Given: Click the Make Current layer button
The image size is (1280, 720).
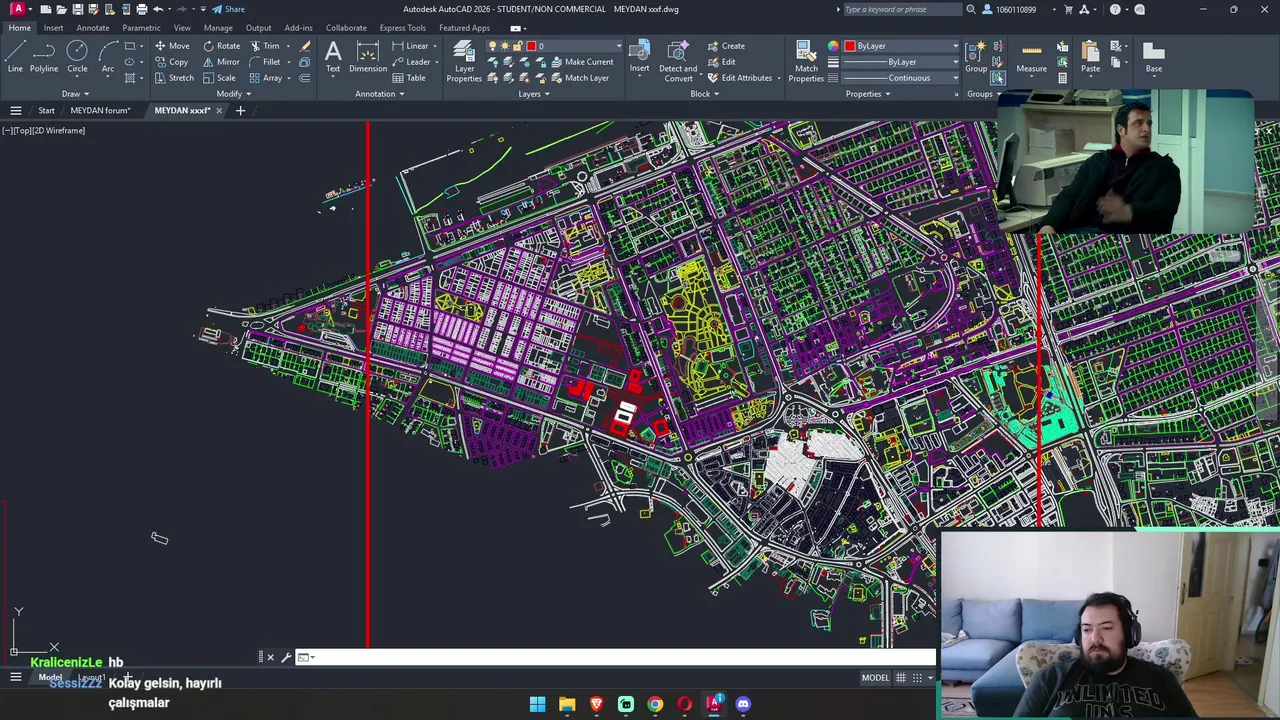Looking at the screenshot, I should pyautogui.click(x=581, y=62).
